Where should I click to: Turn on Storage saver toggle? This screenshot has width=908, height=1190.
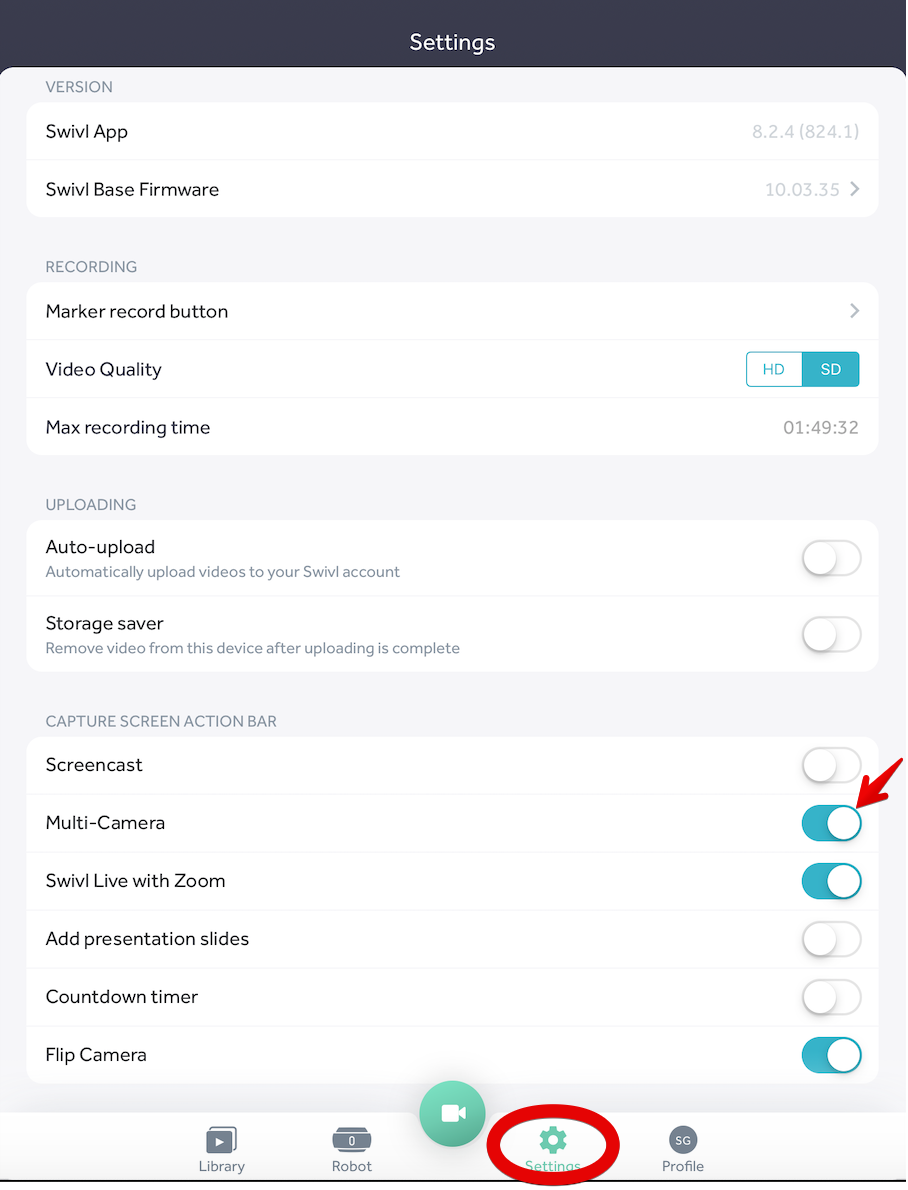tap(831, 634)
